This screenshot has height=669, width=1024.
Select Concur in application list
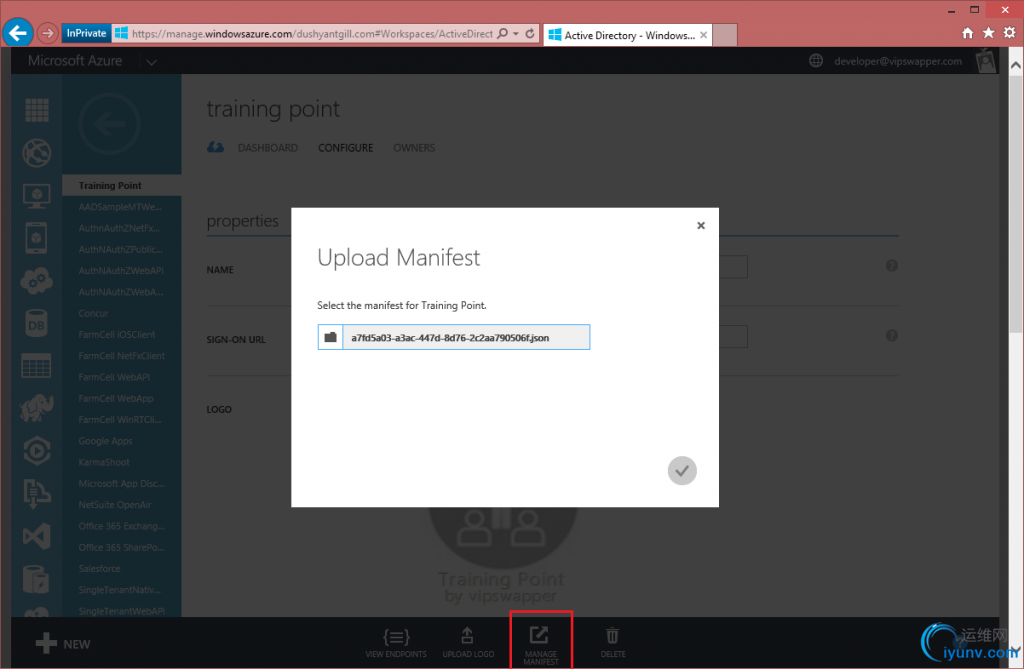[x=93, y=314]
